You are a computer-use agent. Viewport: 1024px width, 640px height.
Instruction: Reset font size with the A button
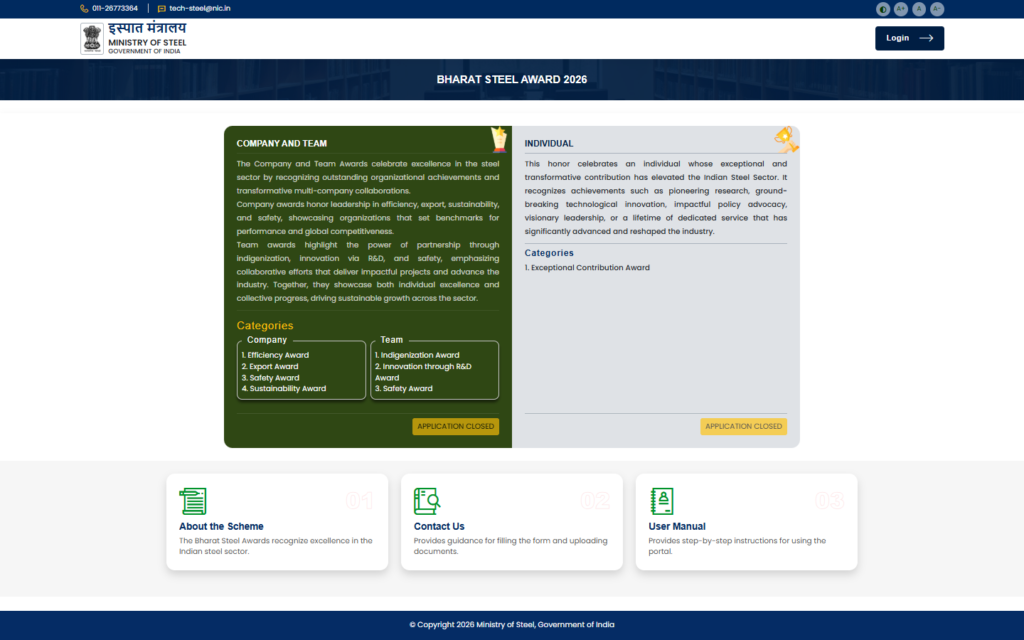919,9
